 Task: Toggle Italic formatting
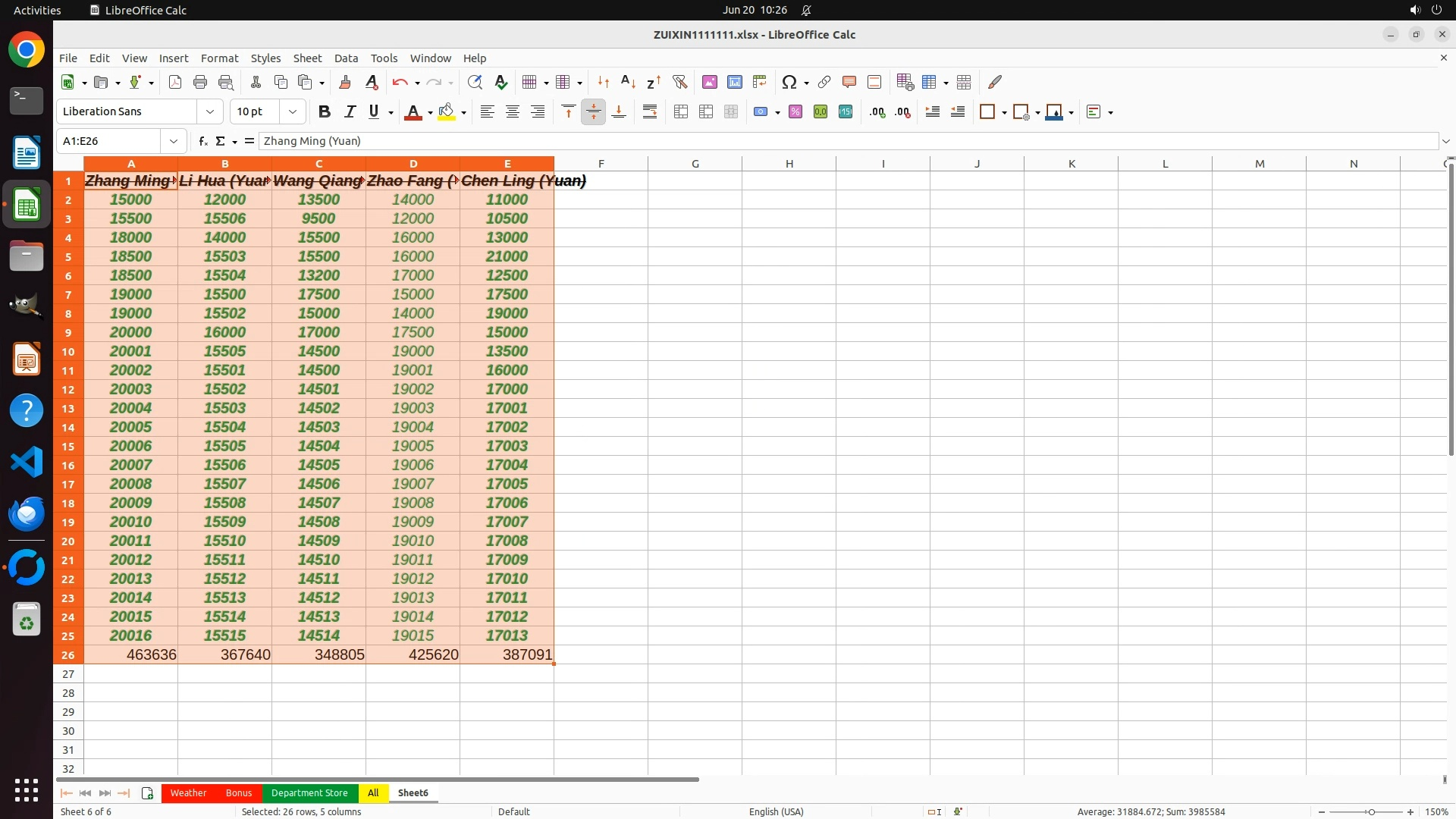click(x=350, y=111)
